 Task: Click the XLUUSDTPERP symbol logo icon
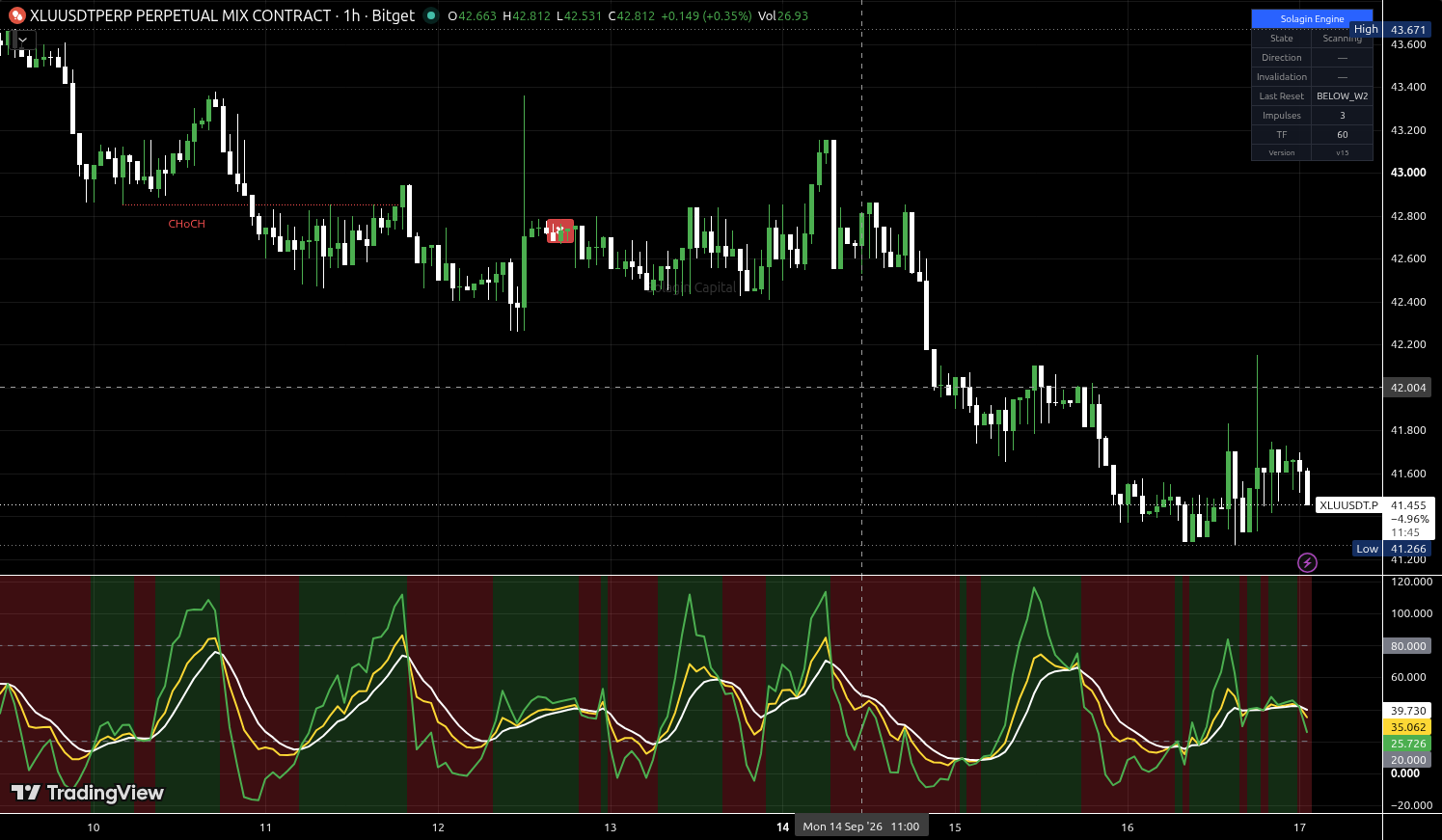pyautogui.click(x=16, y=15)
